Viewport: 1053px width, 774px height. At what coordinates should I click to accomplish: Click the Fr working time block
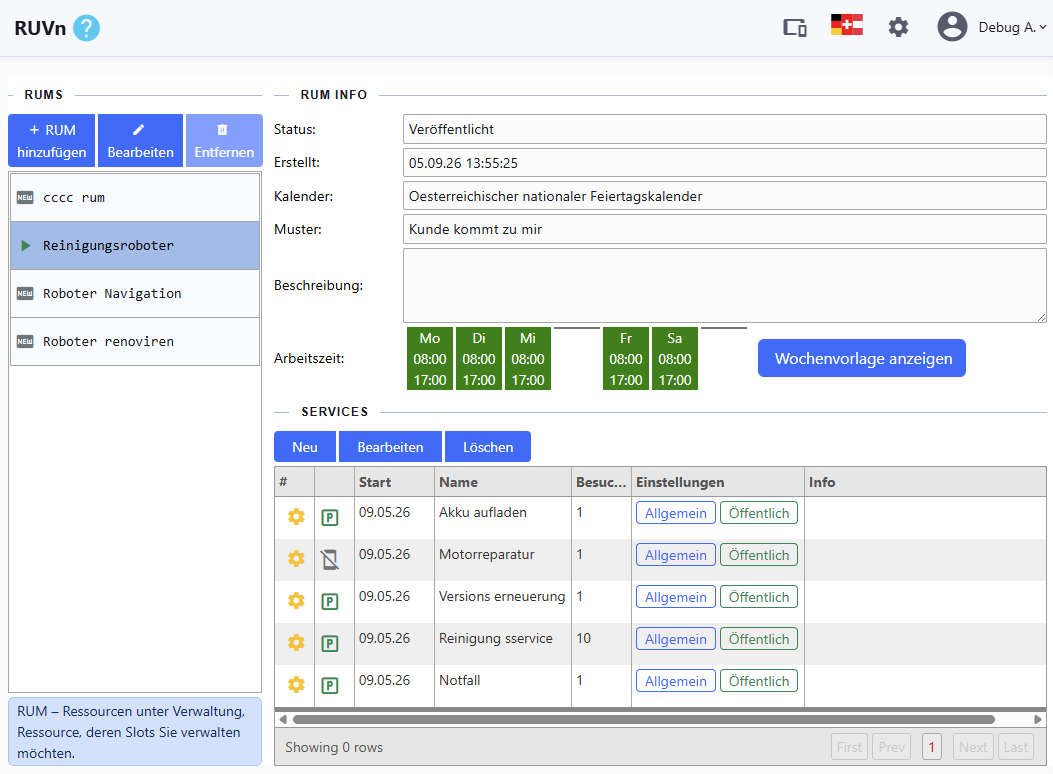pyautogui.click(x=626, y=358)
